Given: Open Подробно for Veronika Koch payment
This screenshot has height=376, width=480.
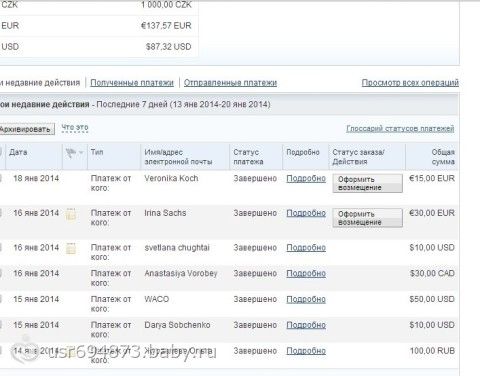Looking at the screenshot, I should [x=306, y=179].
